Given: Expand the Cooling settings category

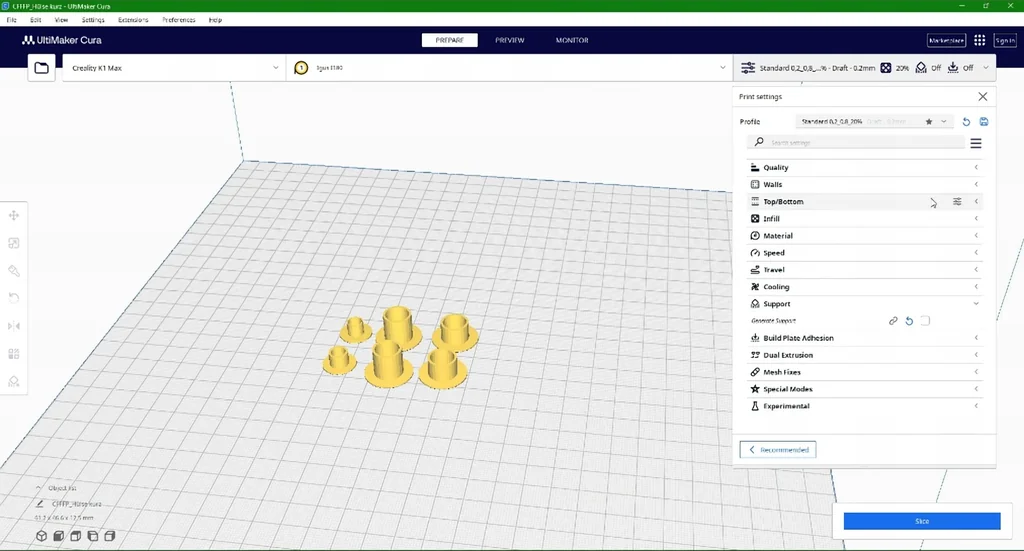Looking at the screenshot, I should [x=864, y=287].
